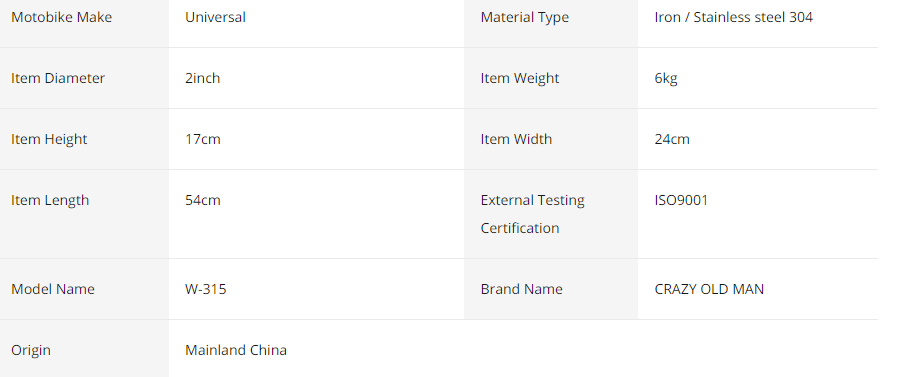Select the Universal value text
This screenshot has height=377, width=900.
click(215, 17)
